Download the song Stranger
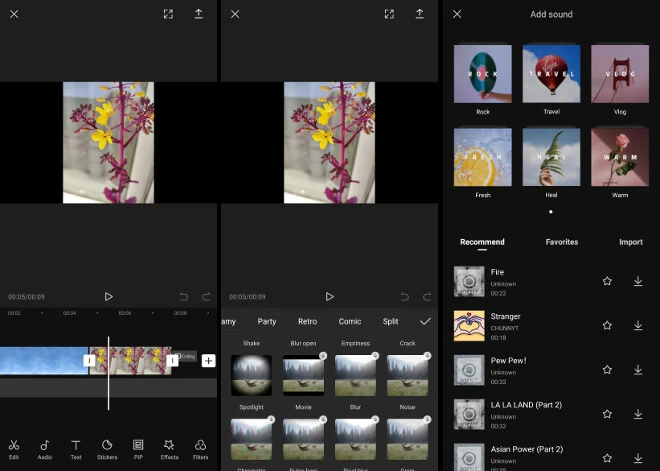Screen dimensions: 660x471 point(638,325)
